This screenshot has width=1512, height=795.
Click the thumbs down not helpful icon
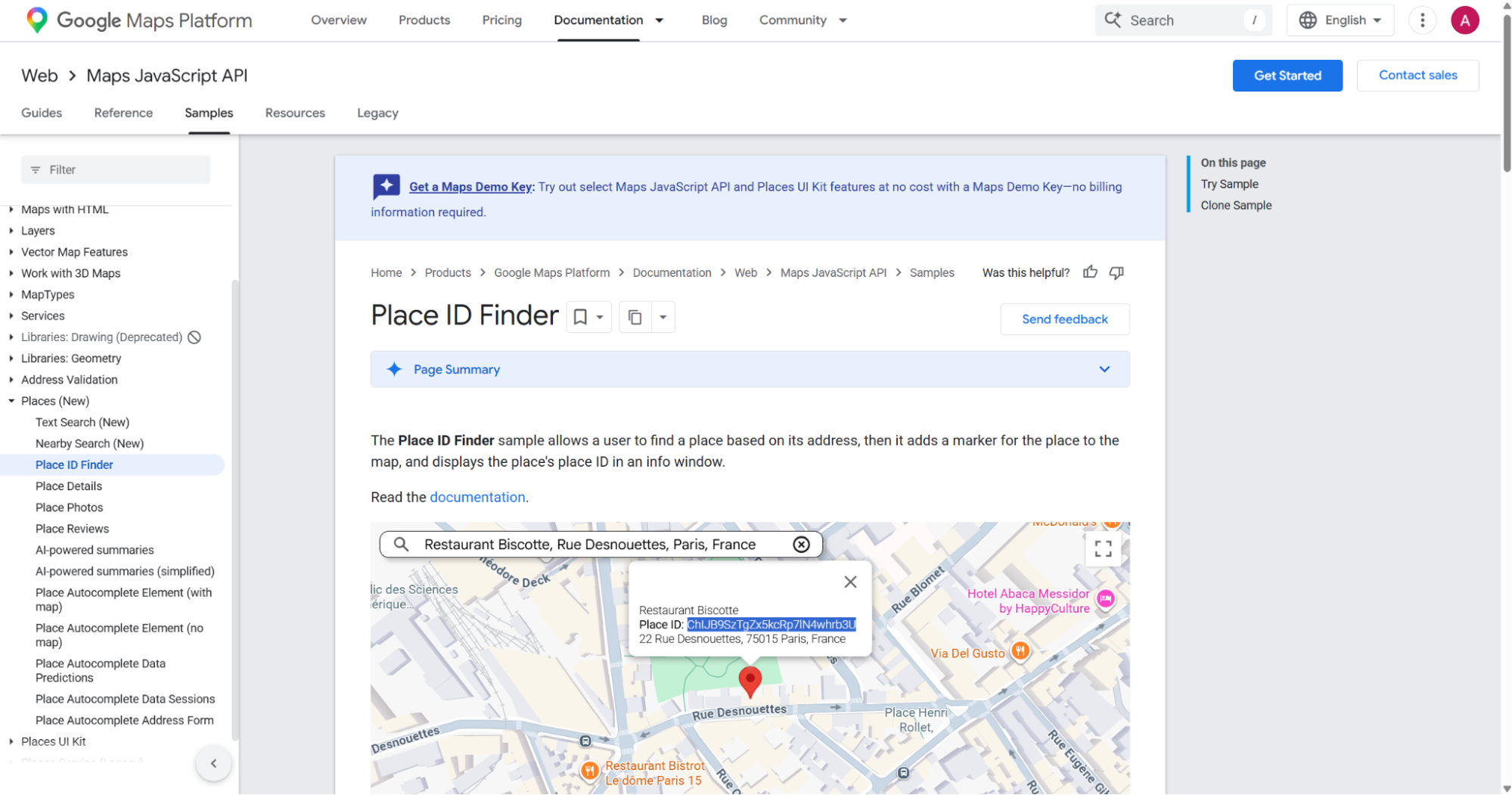[x=1116, y=272]
